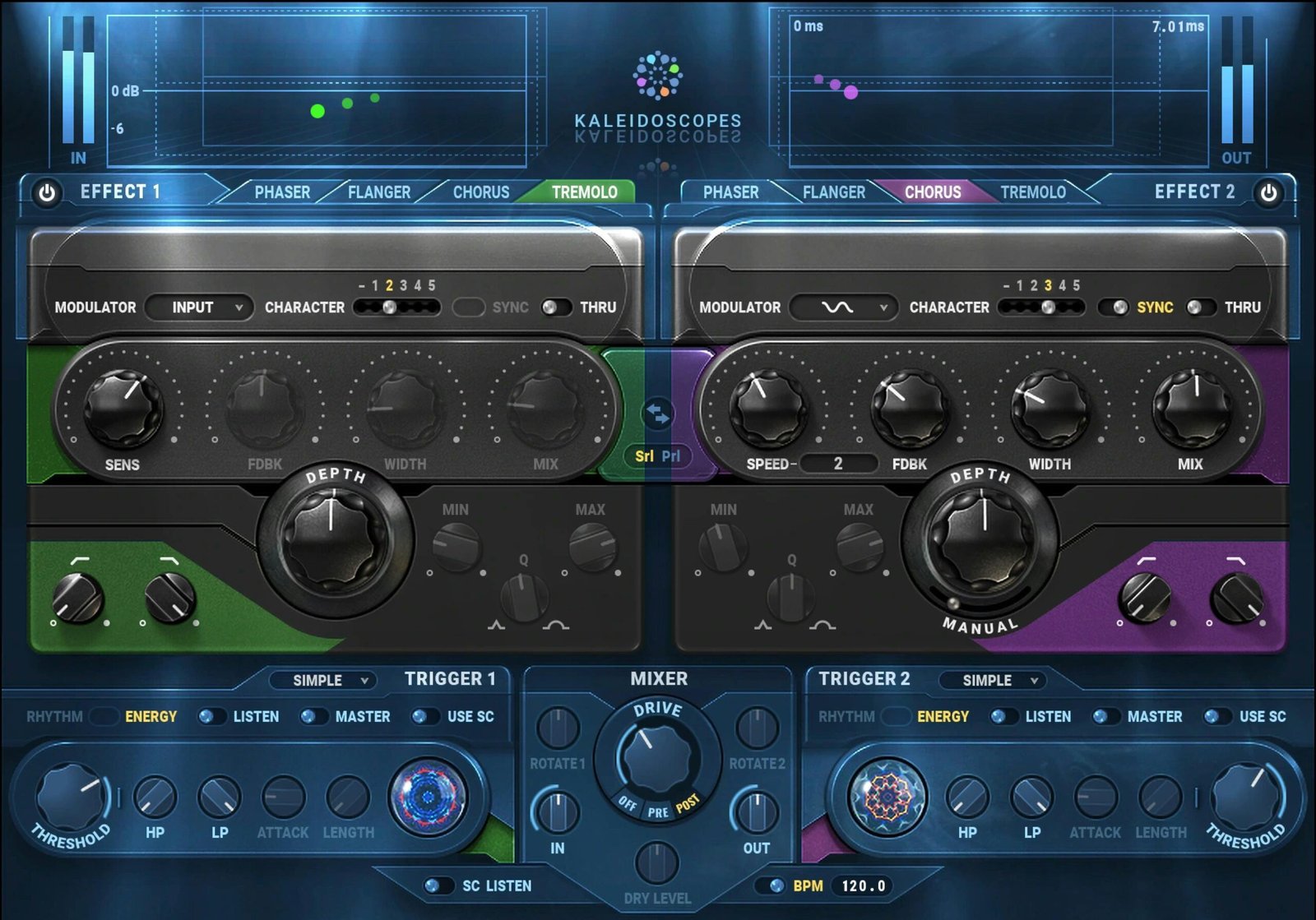Select Effect 2 PHASER tab
Image resolution: width=1316 pixels, height=920 pixels.
(x=730, y=192)
